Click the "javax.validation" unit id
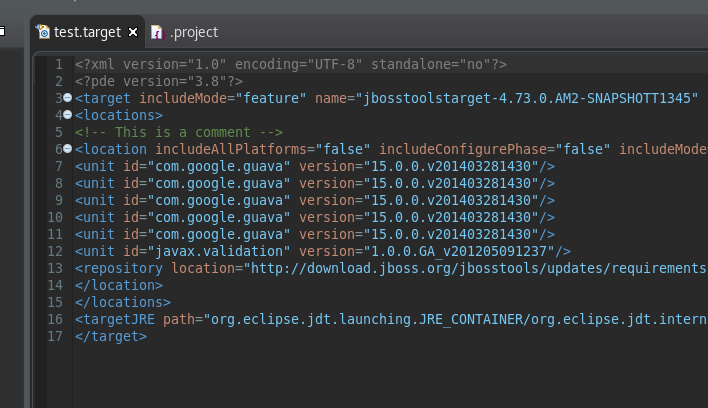 tap(219, 251)
